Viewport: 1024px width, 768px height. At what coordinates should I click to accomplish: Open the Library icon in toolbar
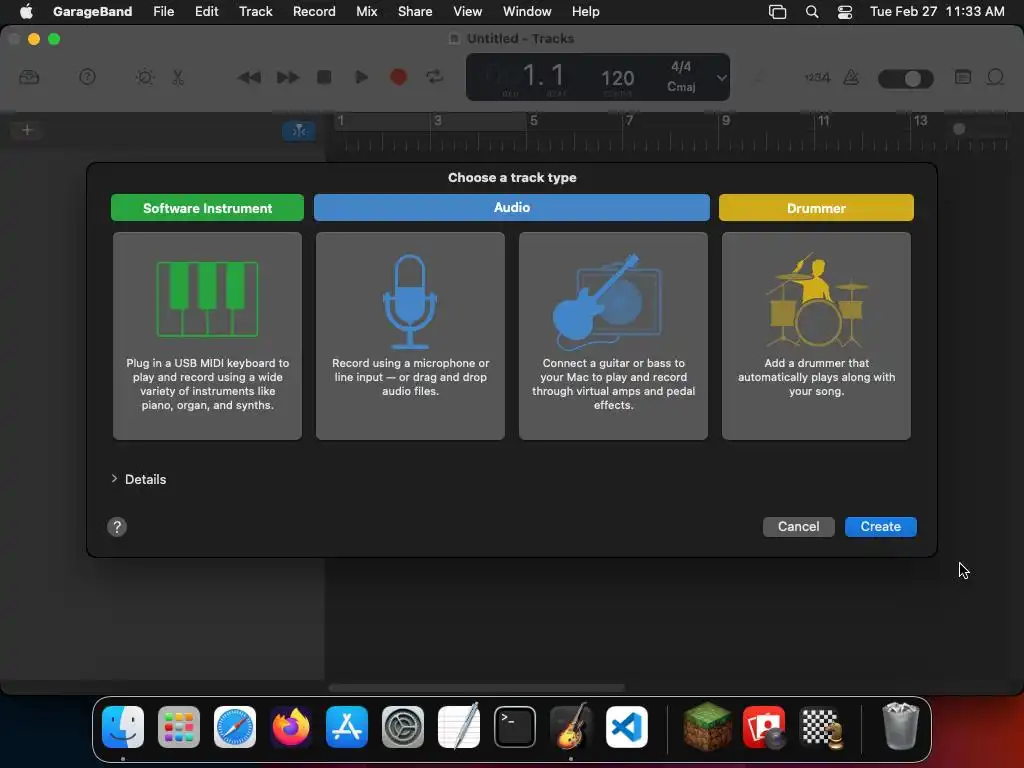point(29,77)
